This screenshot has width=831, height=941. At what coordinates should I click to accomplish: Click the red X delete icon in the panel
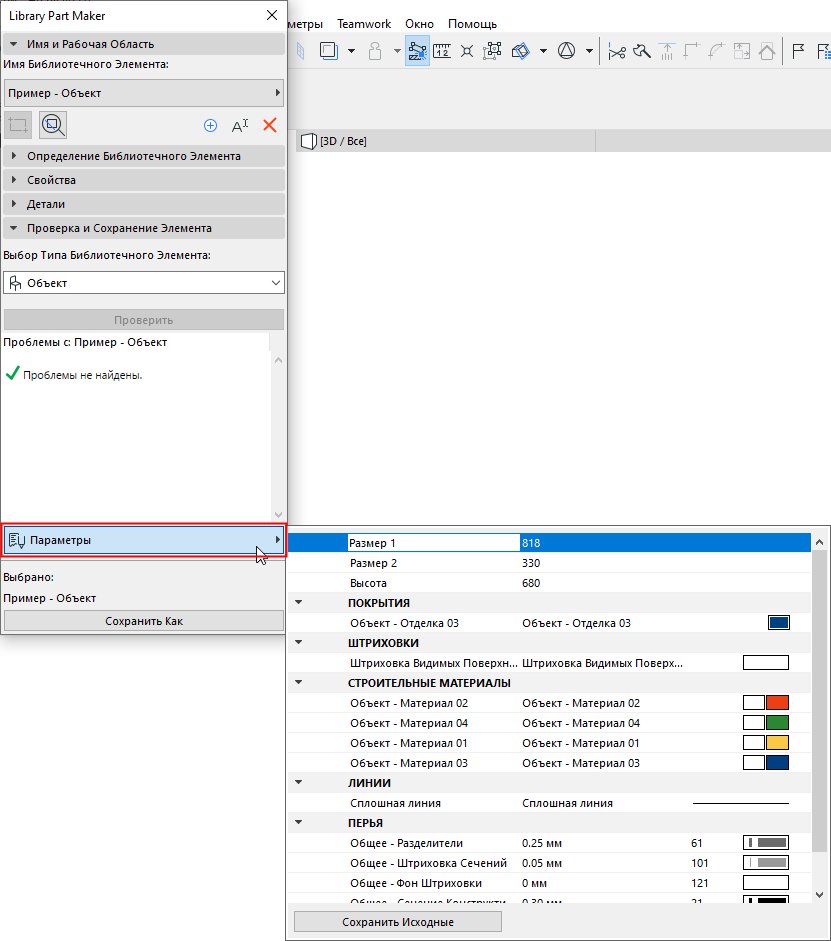point(268,125)
